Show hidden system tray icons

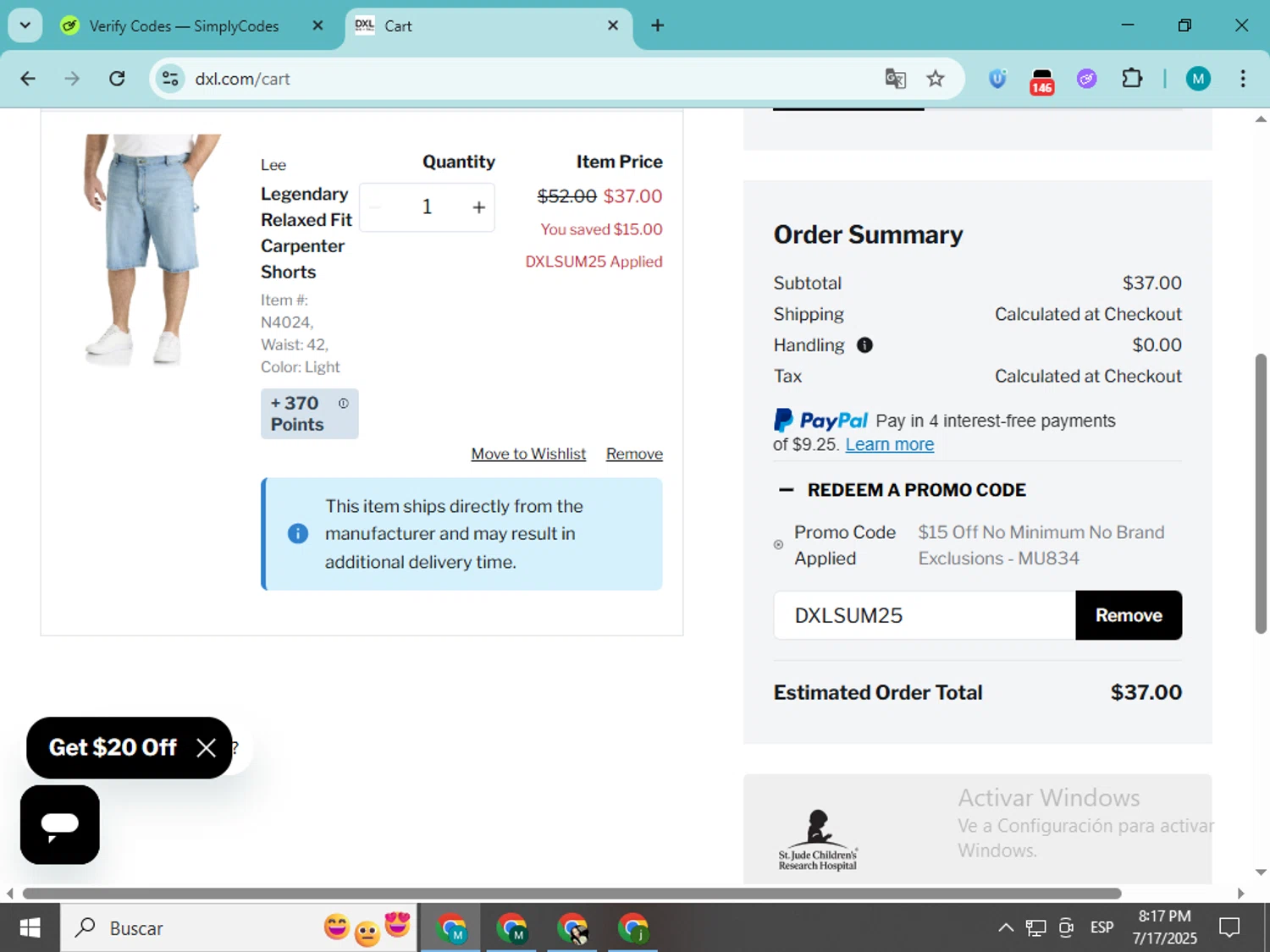(x=1006, y=928)
